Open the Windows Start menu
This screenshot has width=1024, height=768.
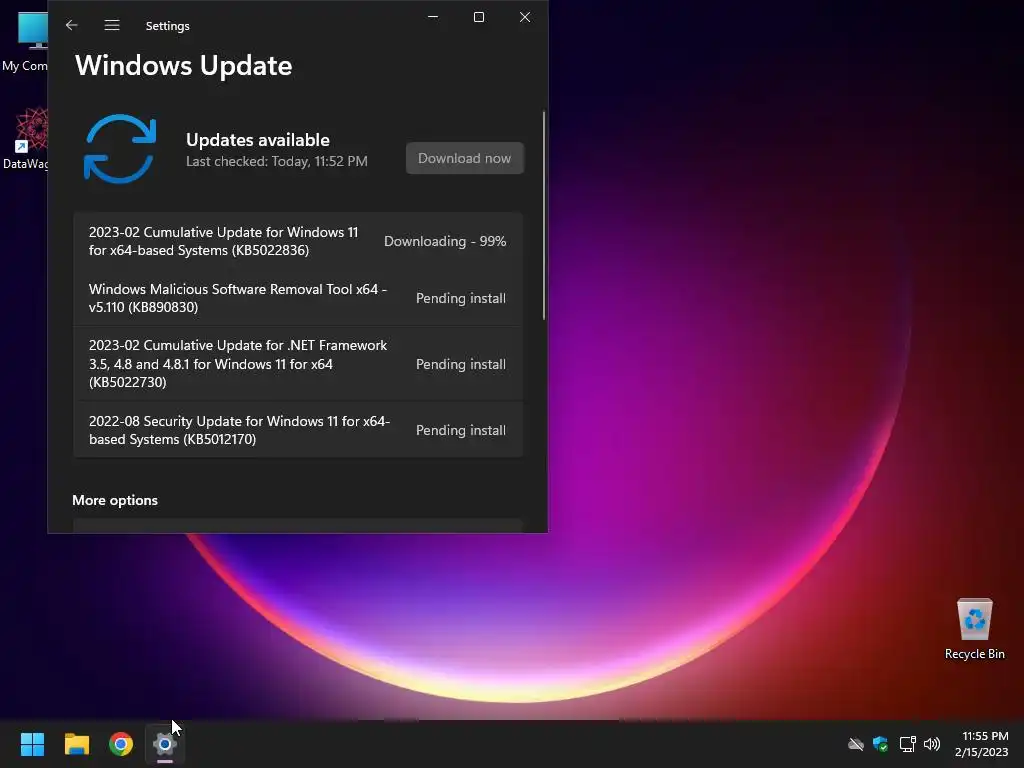32,744
